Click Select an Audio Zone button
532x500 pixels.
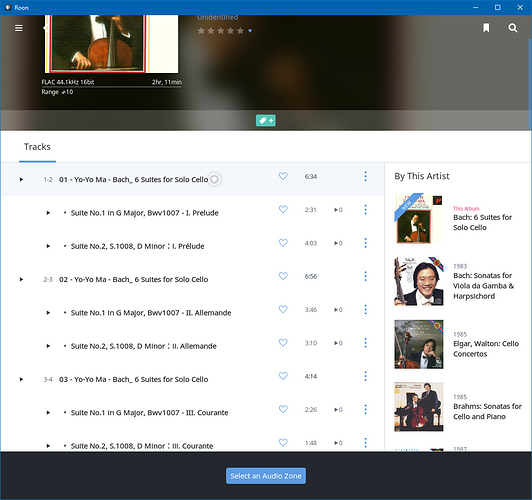click(266, 476)
